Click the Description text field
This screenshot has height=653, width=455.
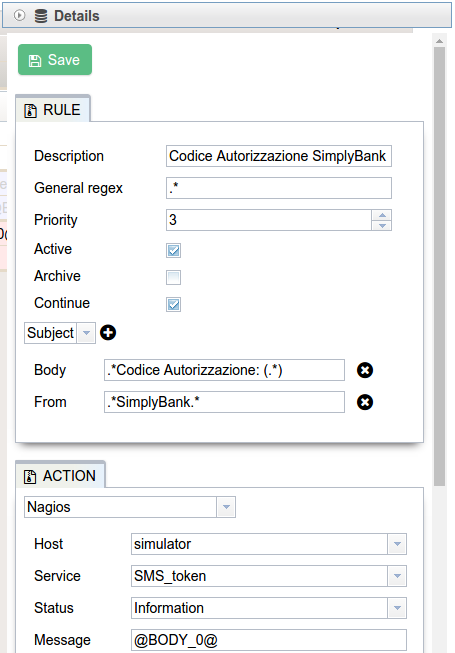tap(278, 156)
